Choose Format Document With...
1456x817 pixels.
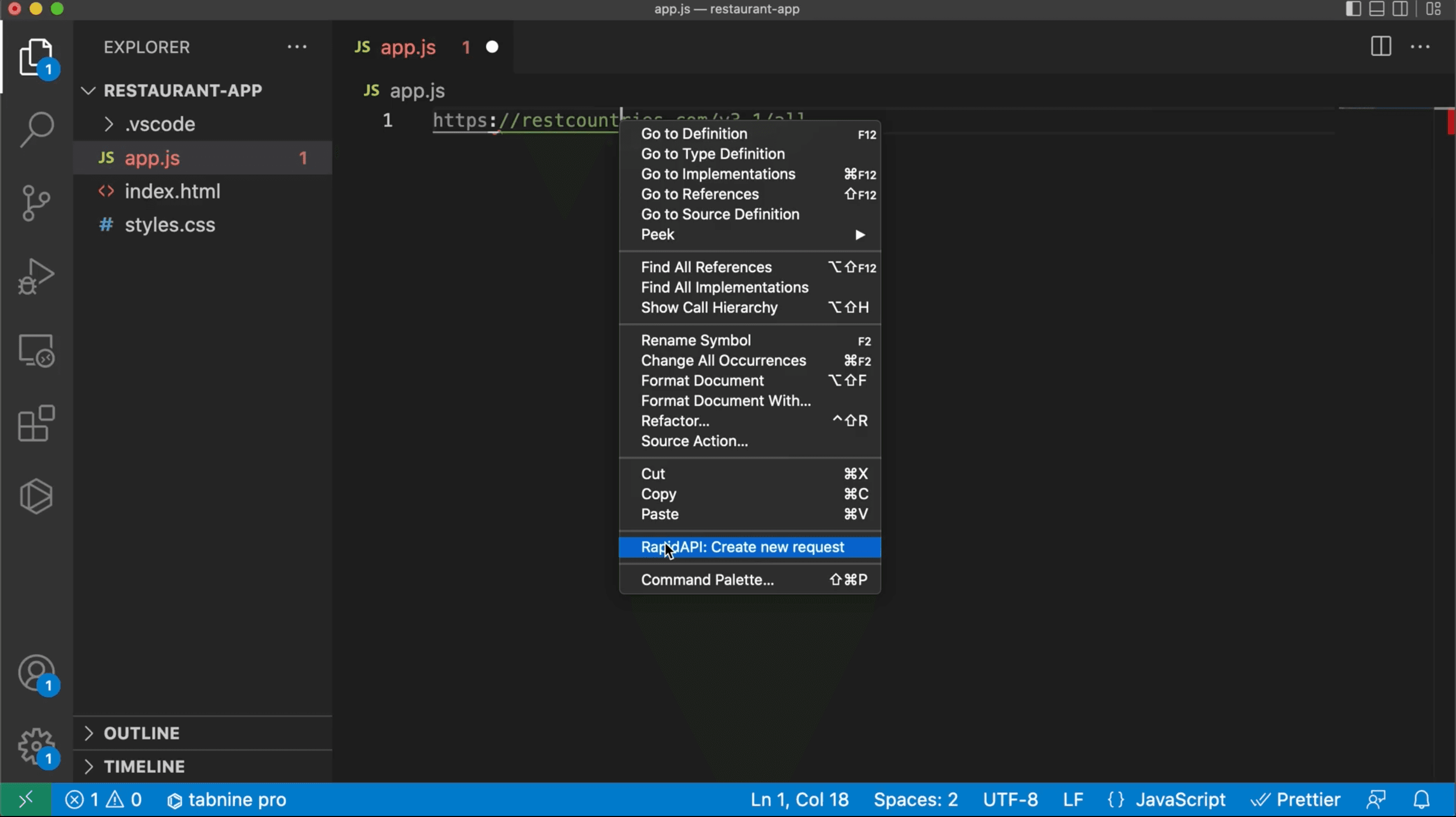pyautogui.click(x=750, y=401)
